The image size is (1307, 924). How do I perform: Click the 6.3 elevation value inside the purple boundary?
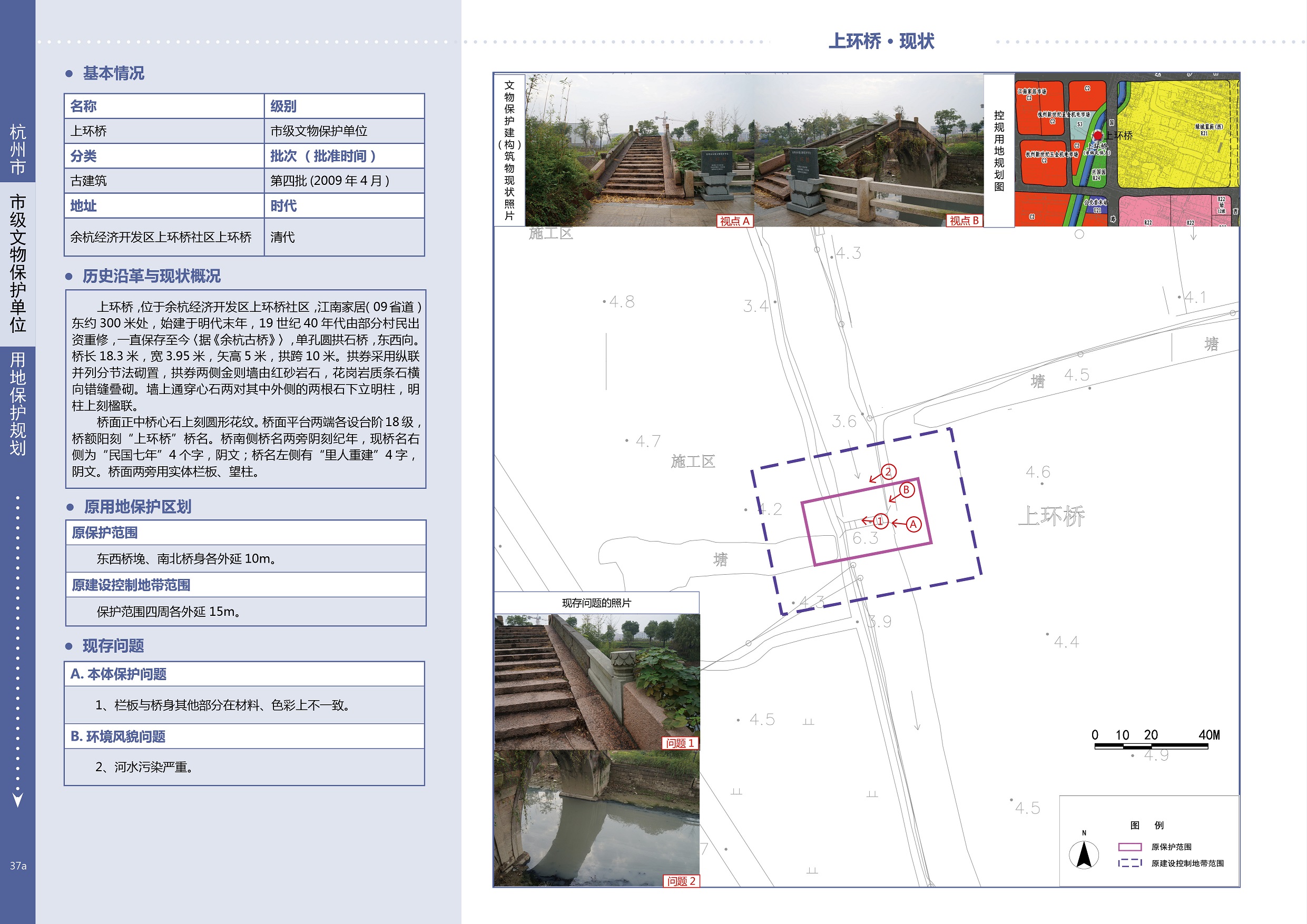pos(865,538)
